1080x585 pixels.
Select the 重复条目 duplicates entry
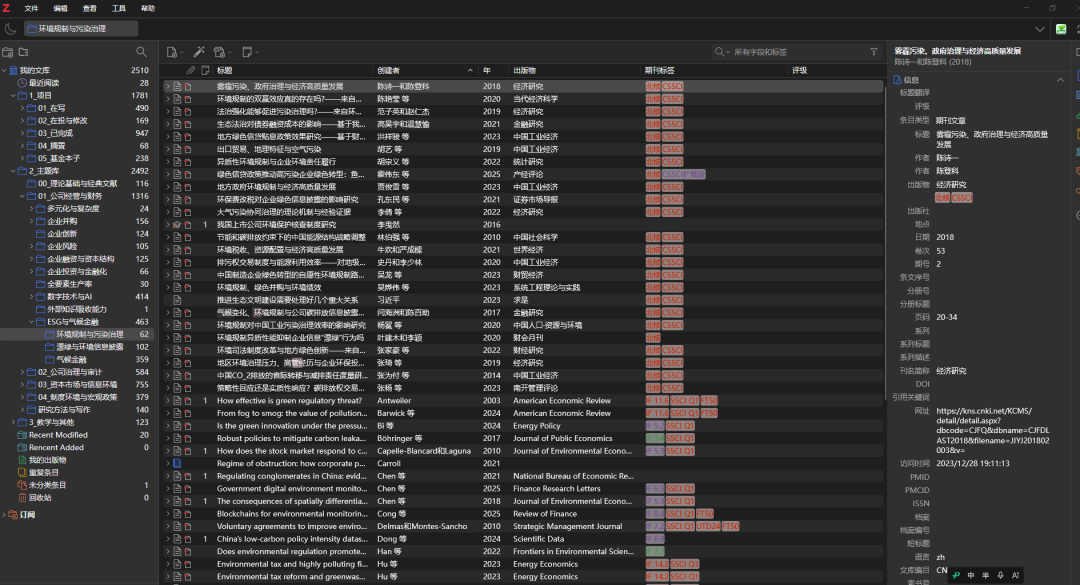click(x=43, y=473)
